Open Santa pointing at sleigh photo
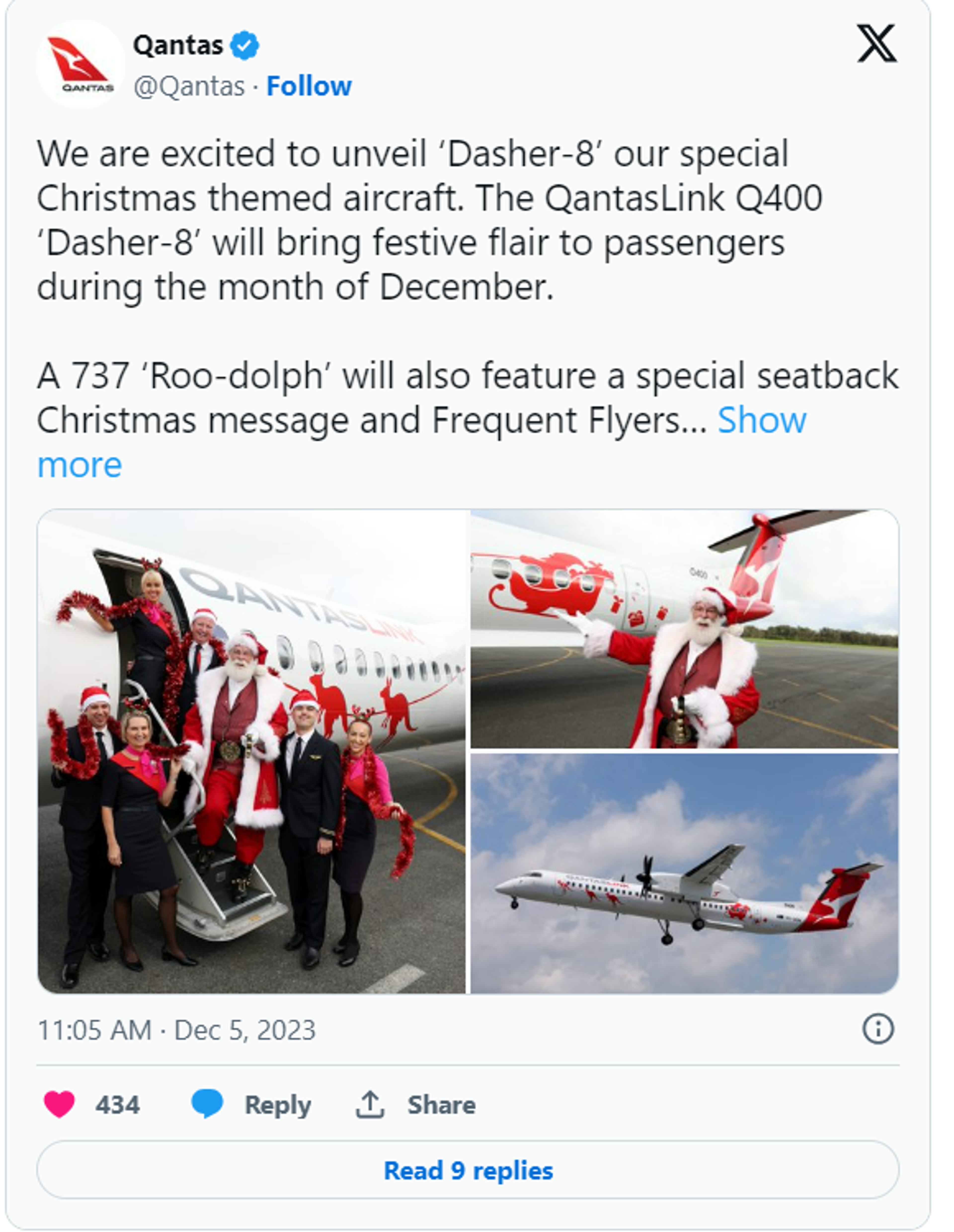This screenshot has height=1232, width=954. coord(684,630)
